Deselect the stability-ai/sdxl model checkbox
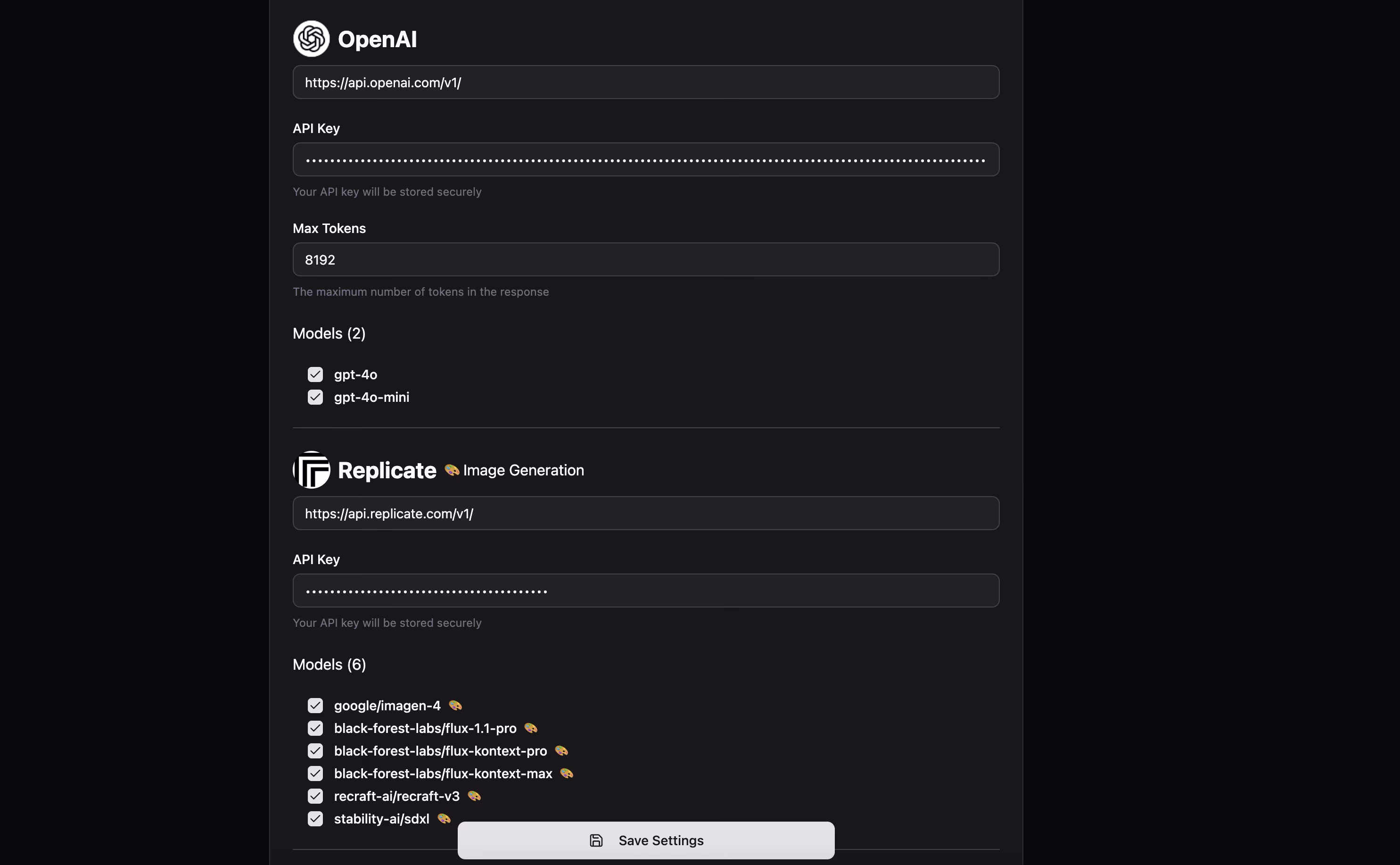 (315, 819)
